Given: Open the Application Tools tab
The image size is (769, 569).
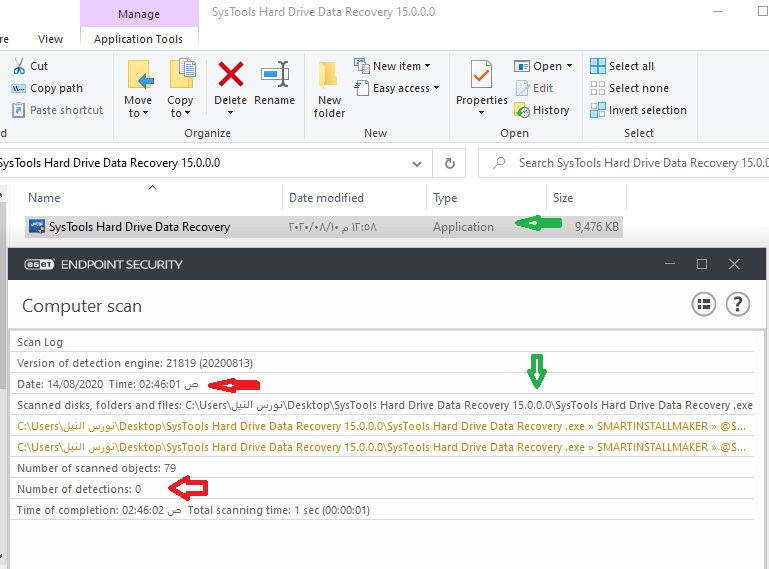Looking at the screenshot, I should (138, 39).
